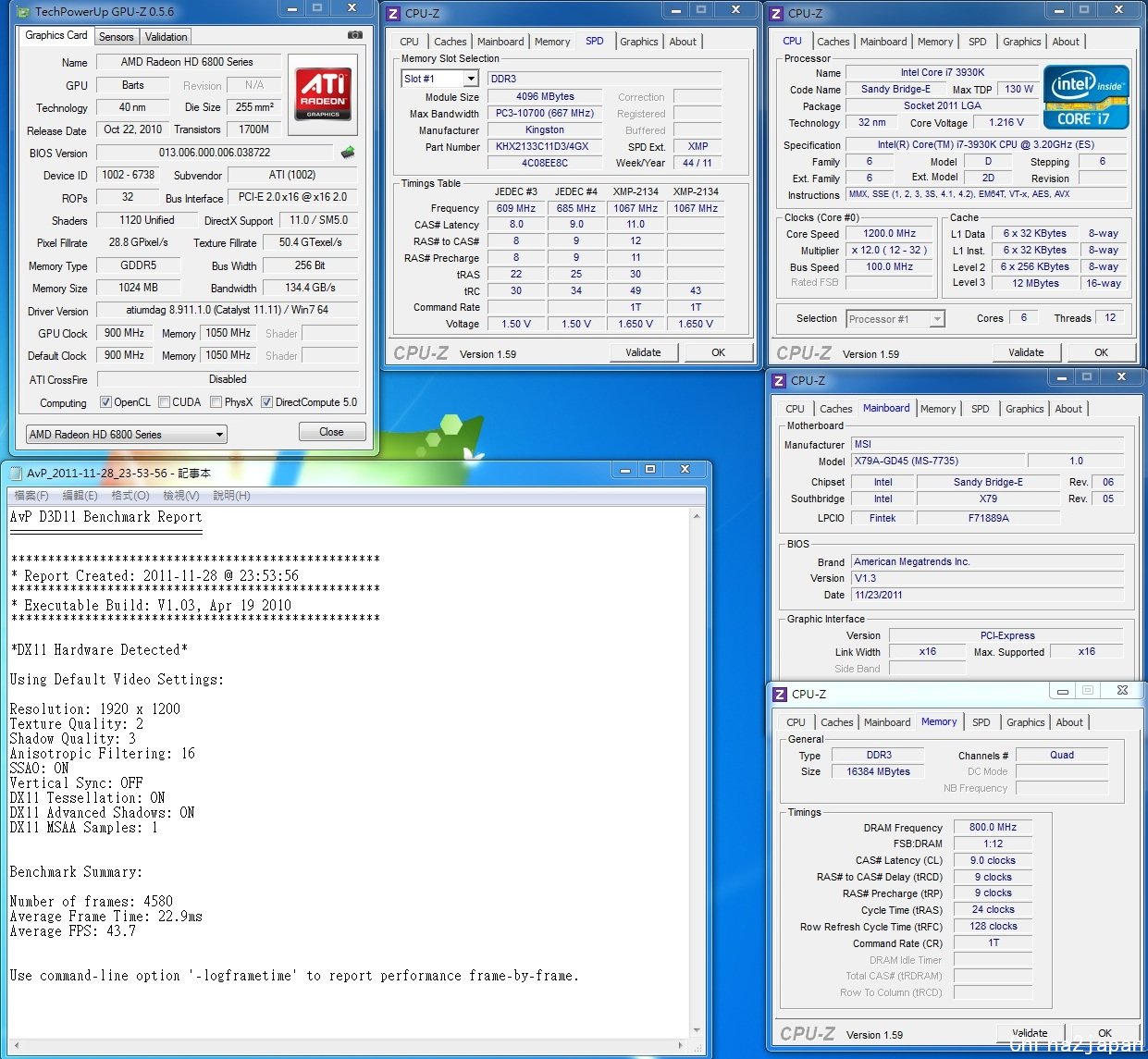Click the Driver Version field in GPU-Z
This screenshot has height=1059, width=1148.
228,311
